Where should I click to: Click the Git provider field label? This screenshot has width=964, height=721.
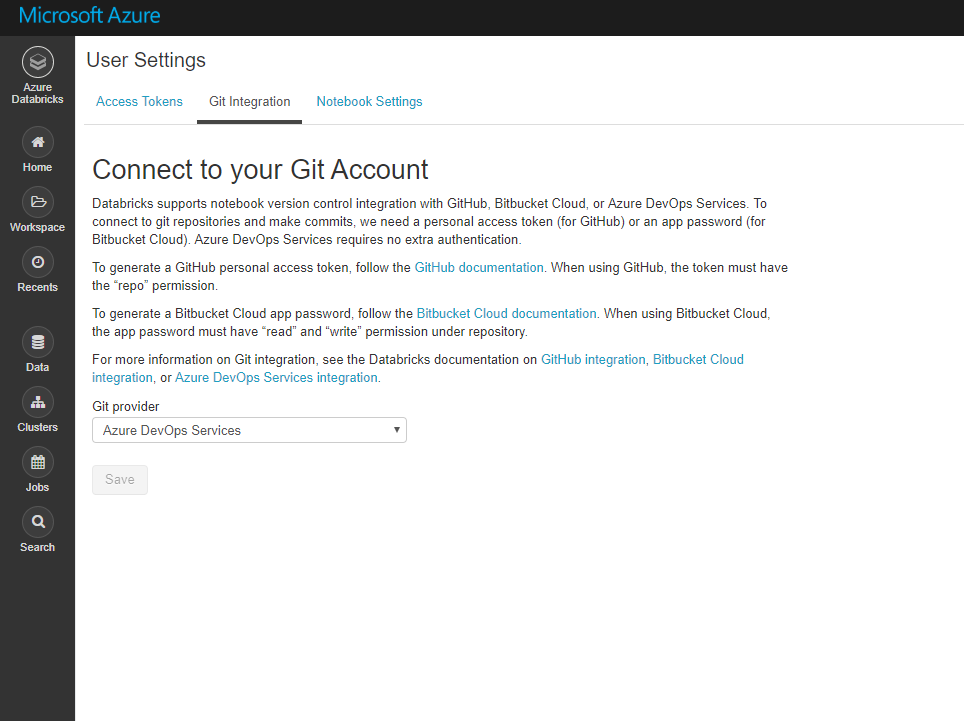[126, 406]
